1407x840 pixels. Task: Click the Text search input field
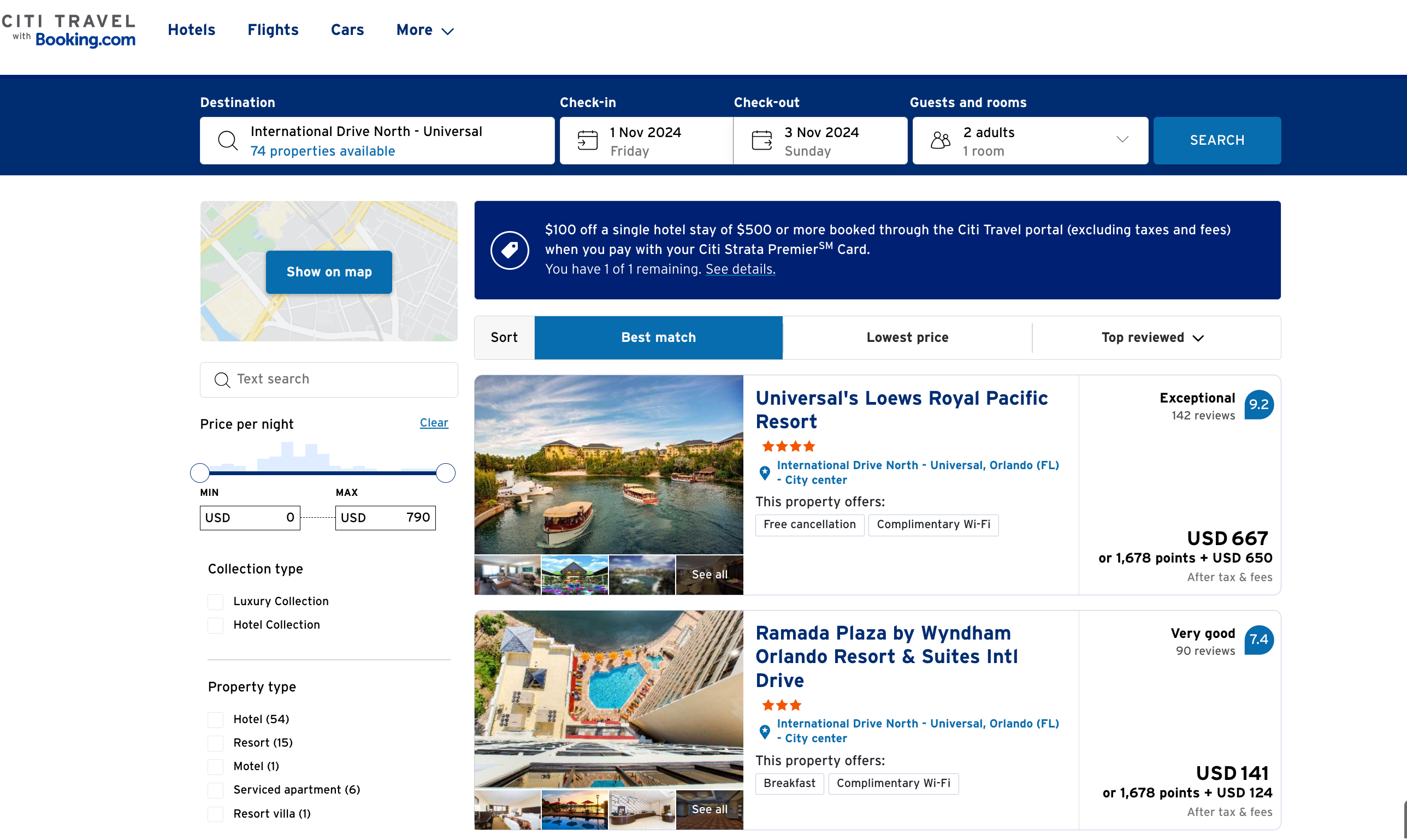pyautogui.click(x=340, y=379)
